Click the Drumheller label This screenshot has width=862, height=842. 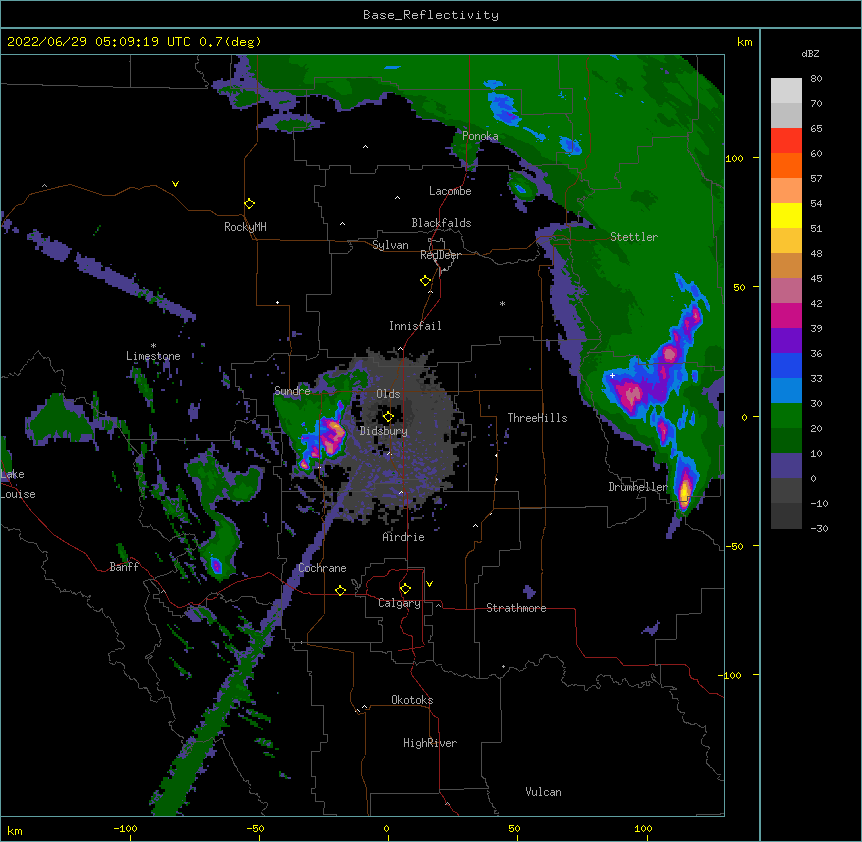click(638, 487)
